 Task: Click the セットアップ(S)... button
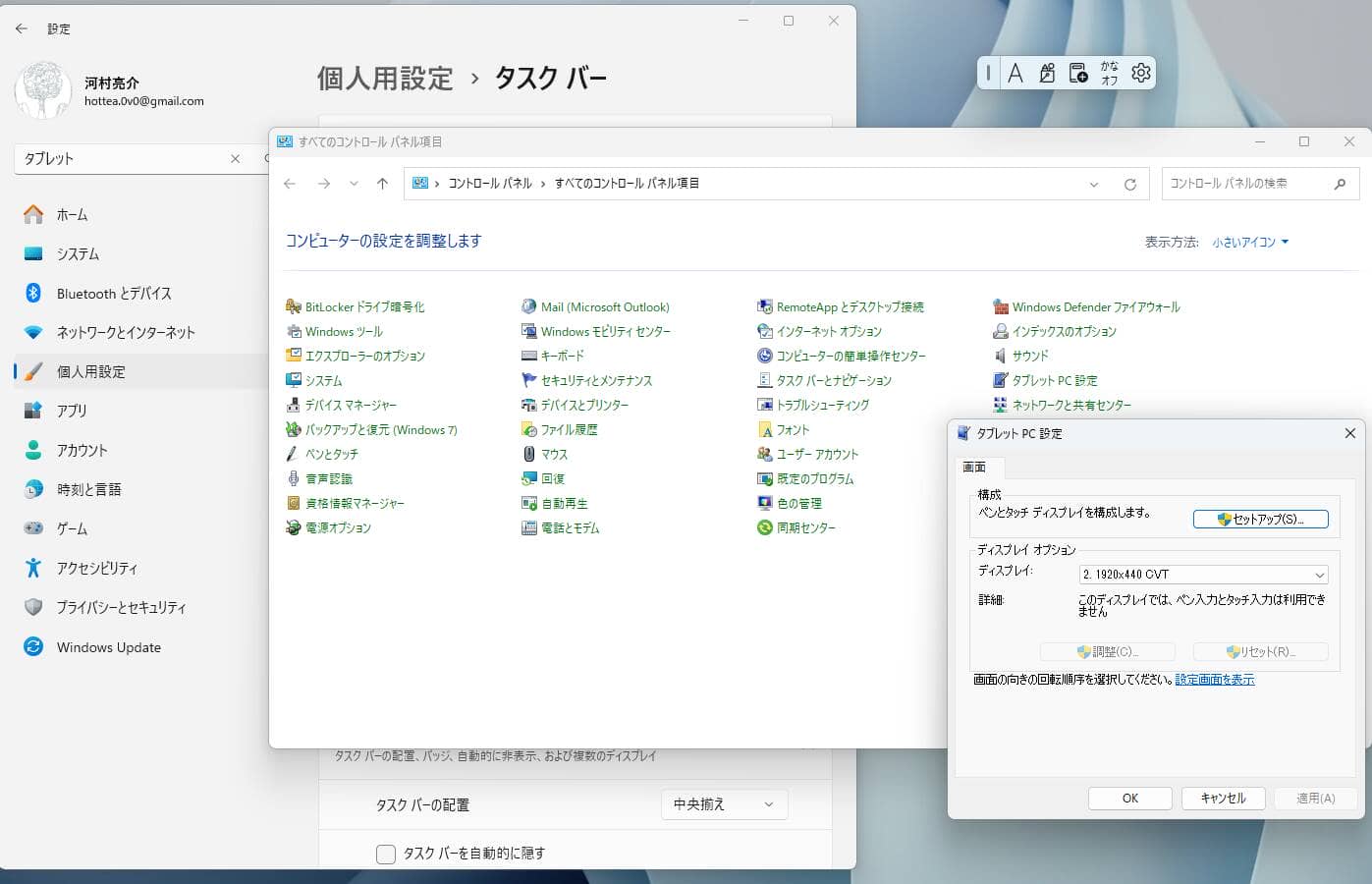click(x=1260, y=519)
